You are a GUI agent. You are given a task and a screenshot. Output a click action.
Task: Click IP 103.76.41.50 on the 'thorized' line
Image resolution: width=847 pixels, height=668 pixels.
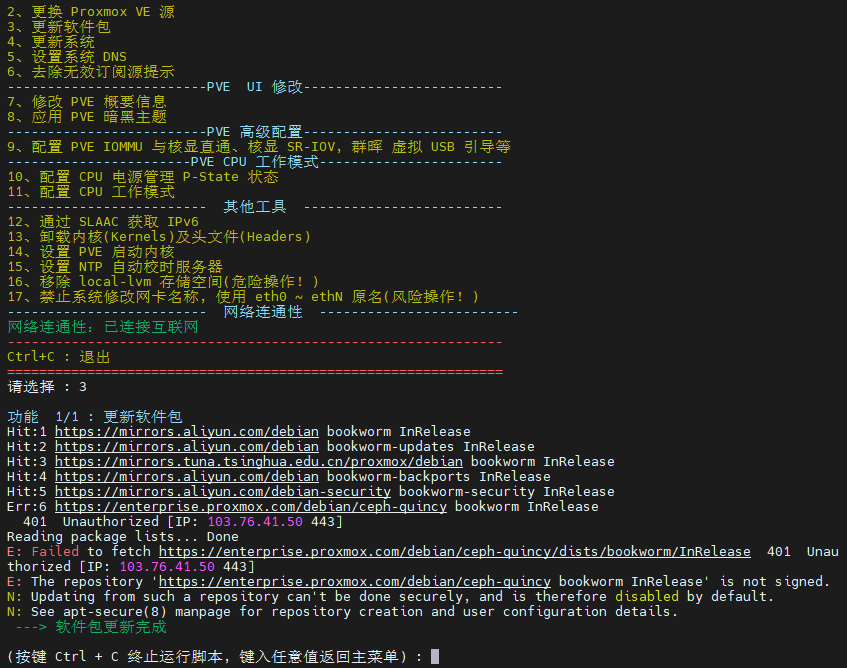click(x=167, y=567)
